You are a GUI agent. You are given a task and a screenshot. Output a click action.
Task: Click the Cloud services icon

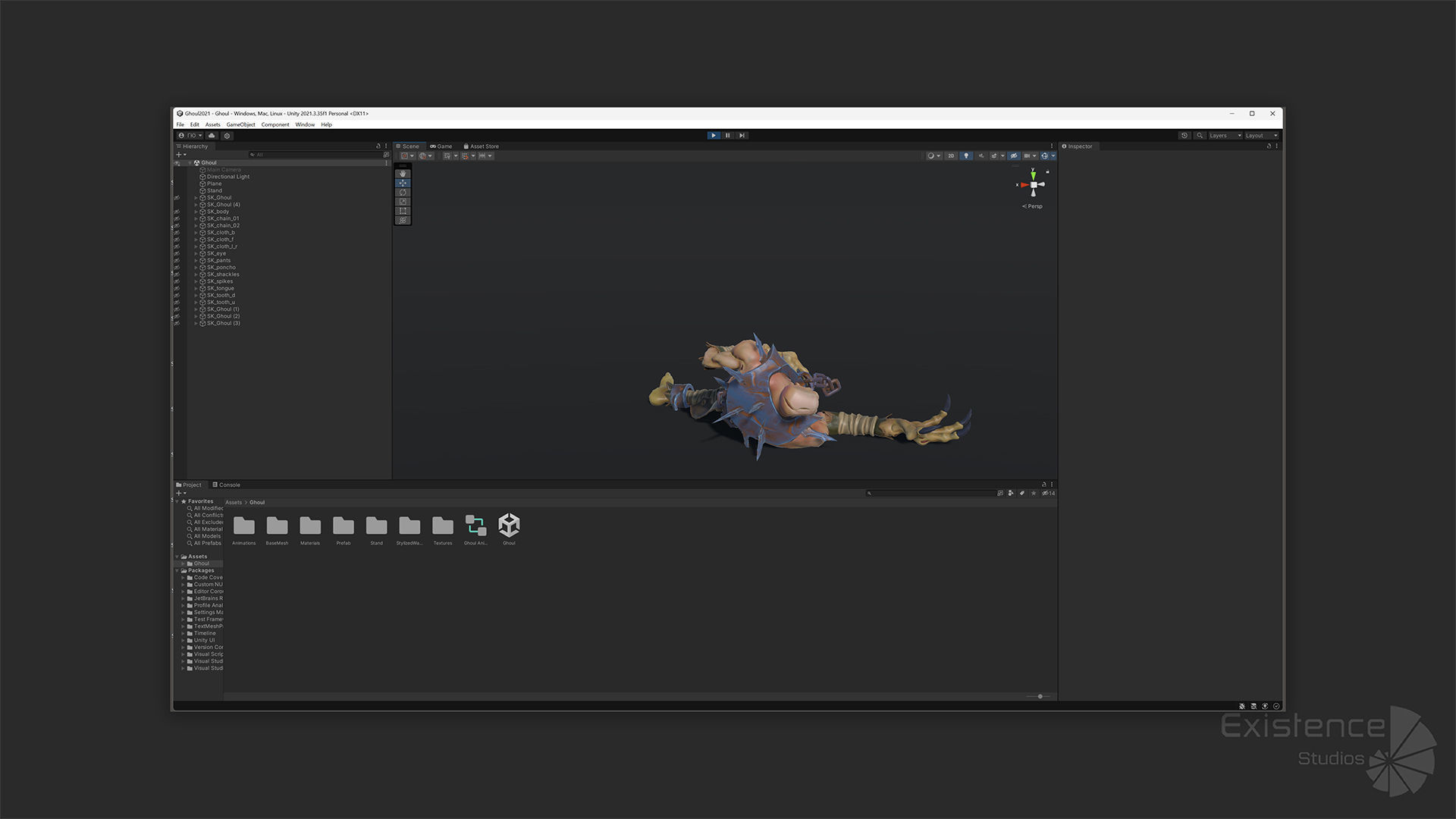click(212, 136)
